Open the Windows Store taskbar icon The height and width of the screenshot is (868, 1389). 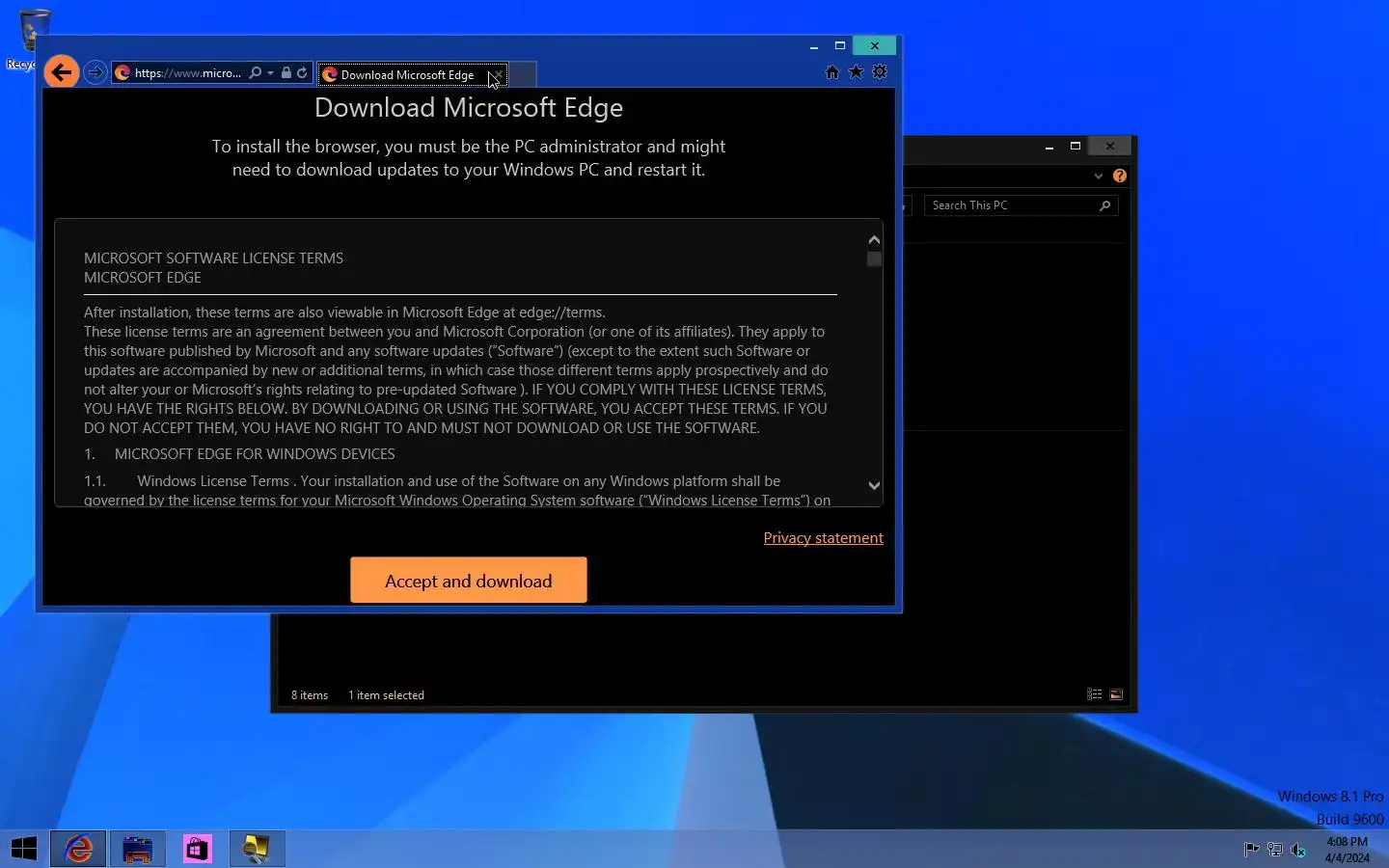coord(198,849)
